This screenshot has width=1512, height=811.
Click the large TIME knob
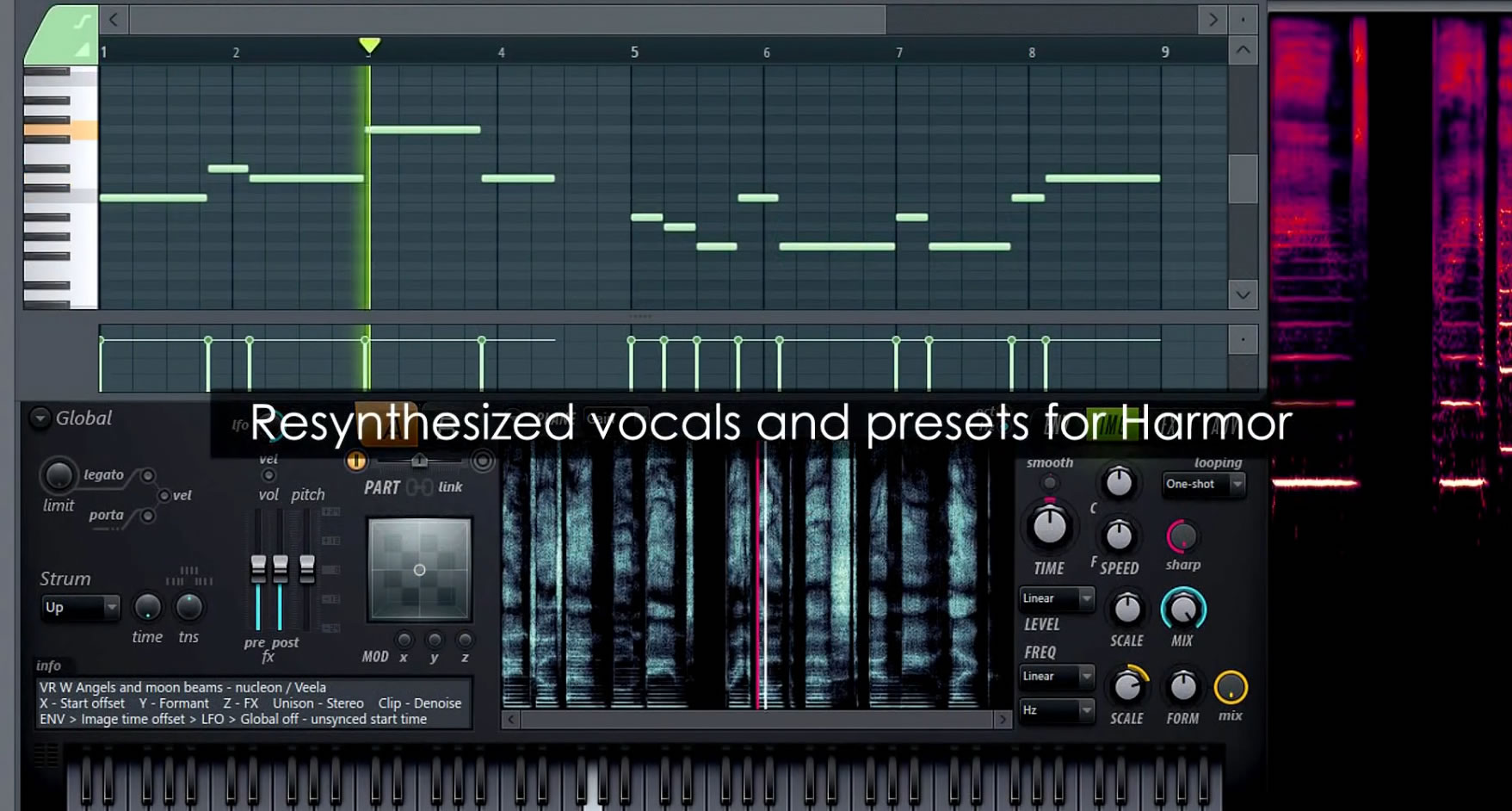click(x=1049, y=526)
